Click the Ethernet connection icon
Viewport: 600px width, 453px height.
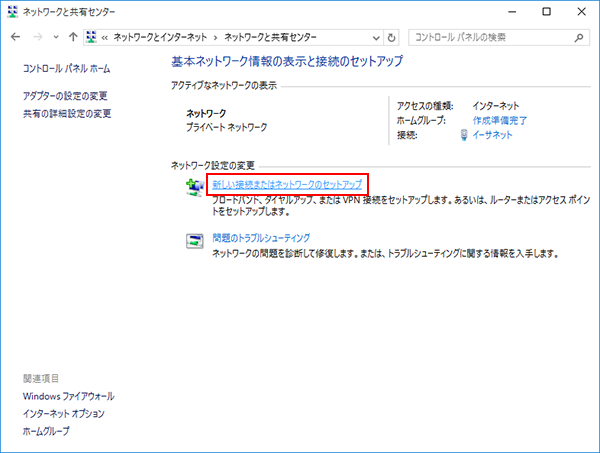pos(464,135)
